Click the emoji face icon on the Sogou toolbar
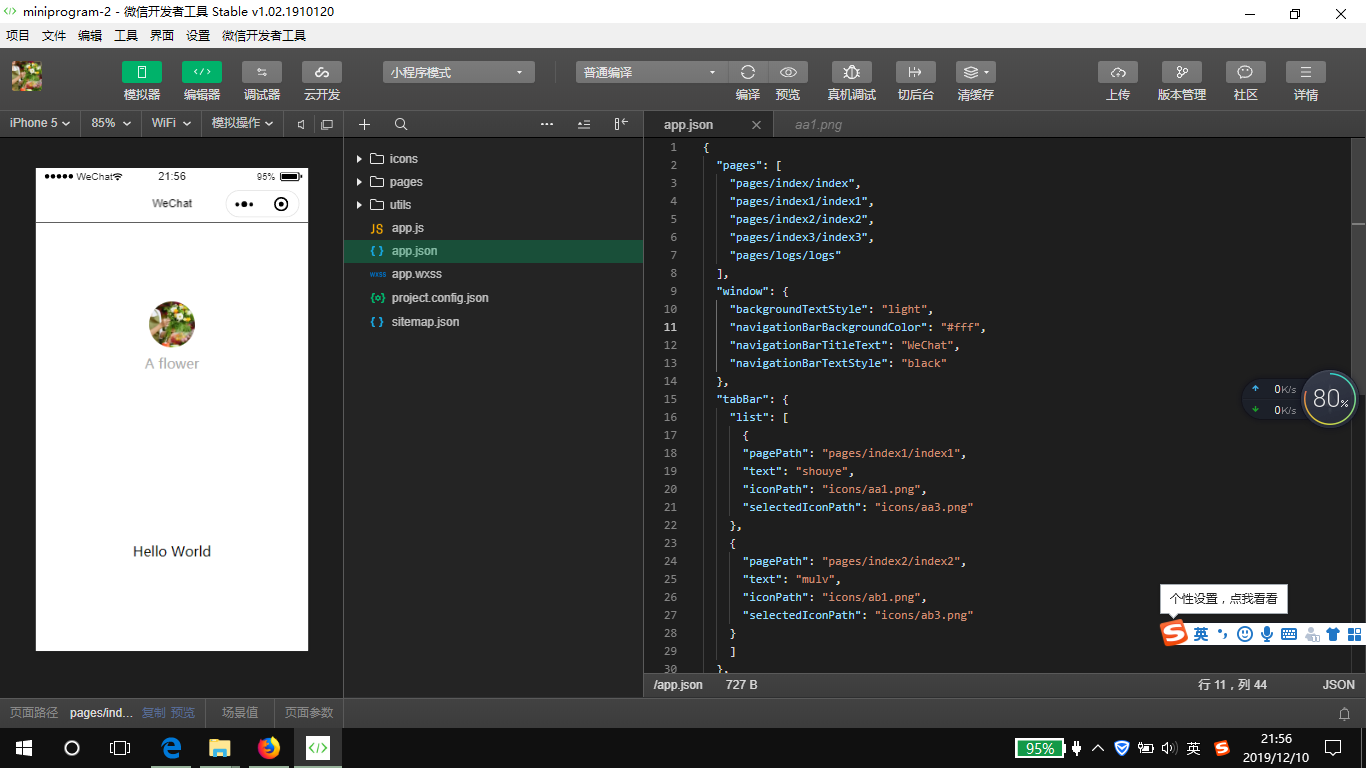Image resolution: width=1366 pixels, height=768 pixels. click(1245, 634)
